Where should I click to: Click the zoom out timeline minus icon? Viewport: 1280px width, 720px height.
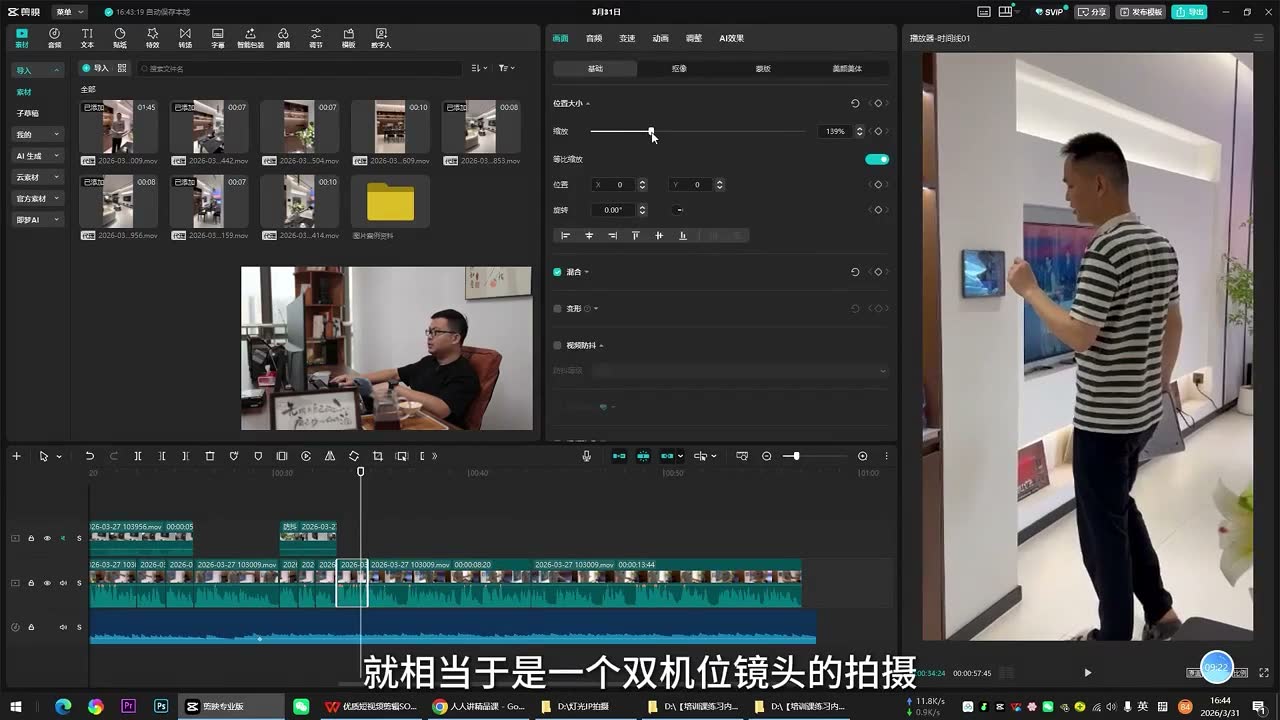pos(767,456)
